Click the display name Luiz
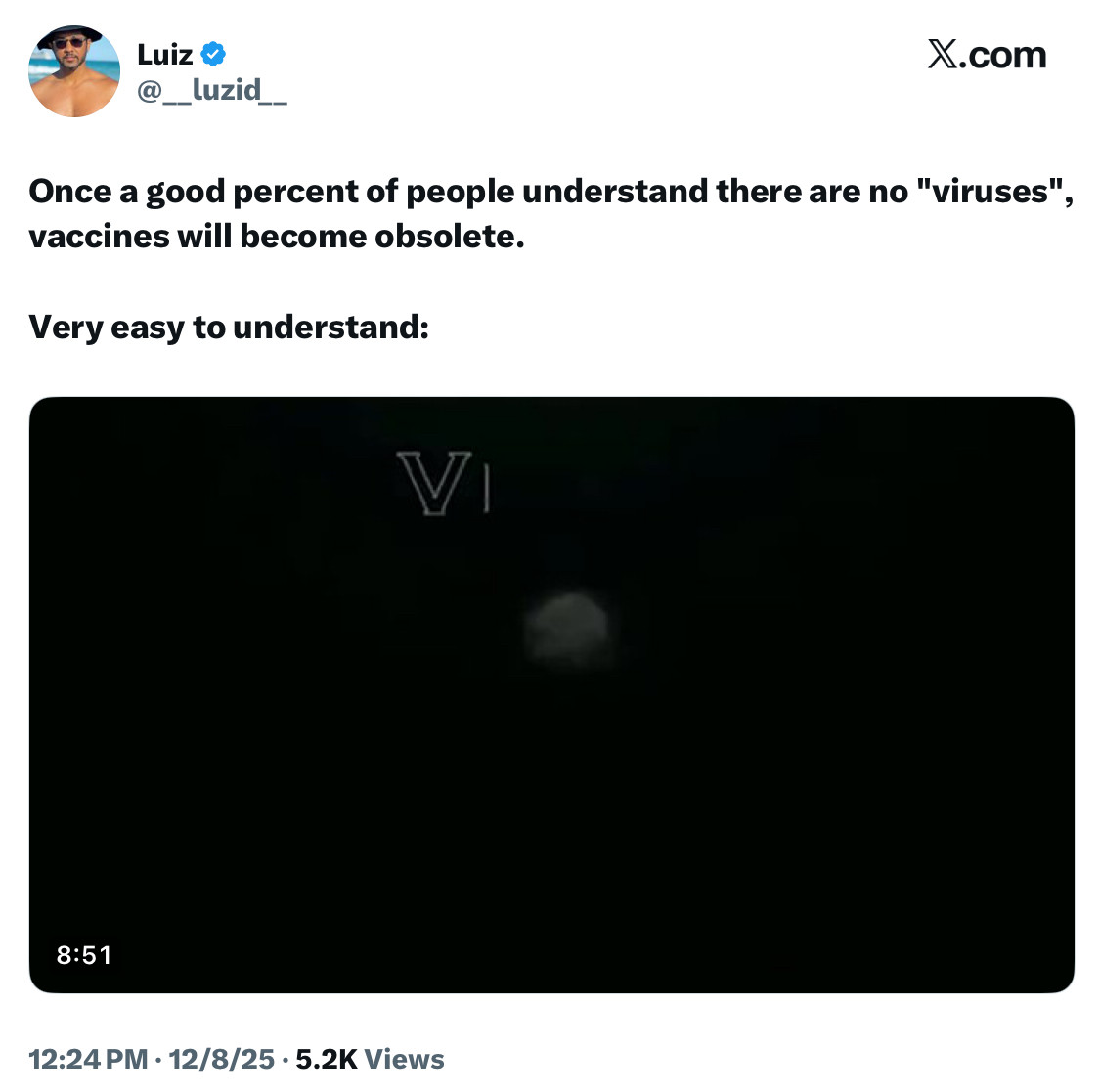The image size is (1100, 1092). point(164,54)
